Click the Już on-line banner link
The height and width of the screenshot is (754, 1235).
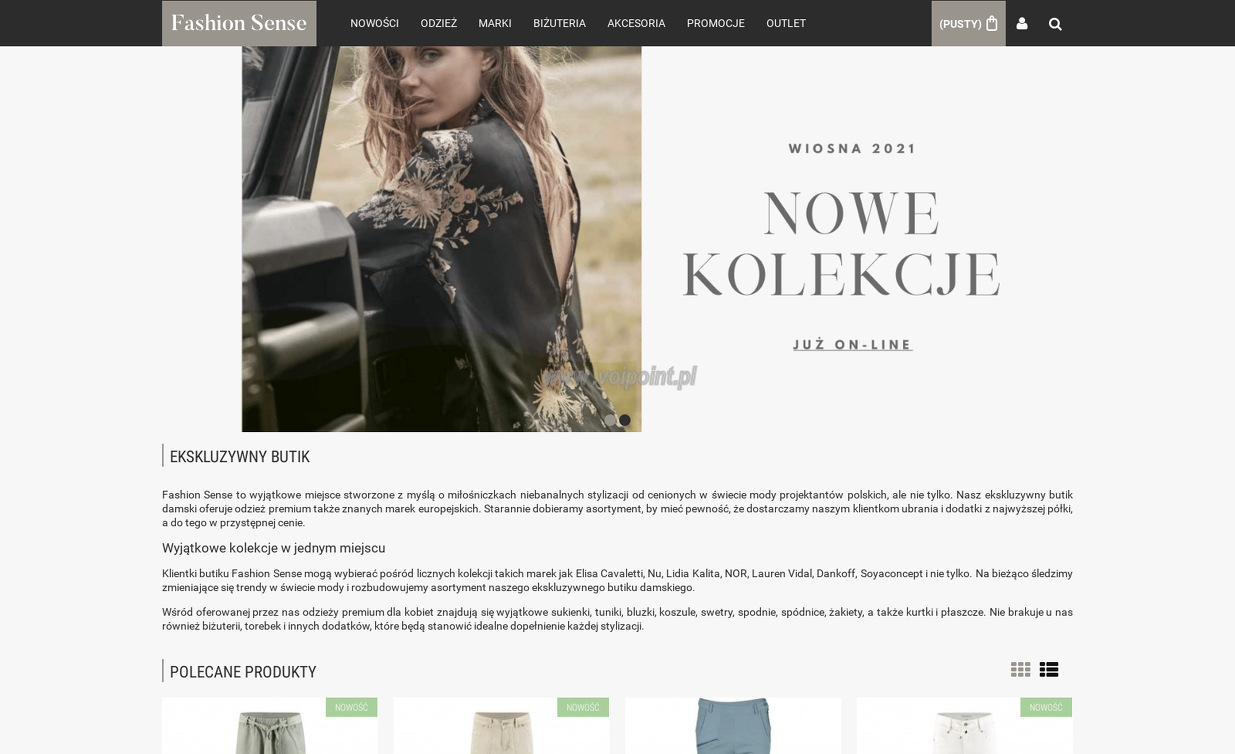pos(852,345)
